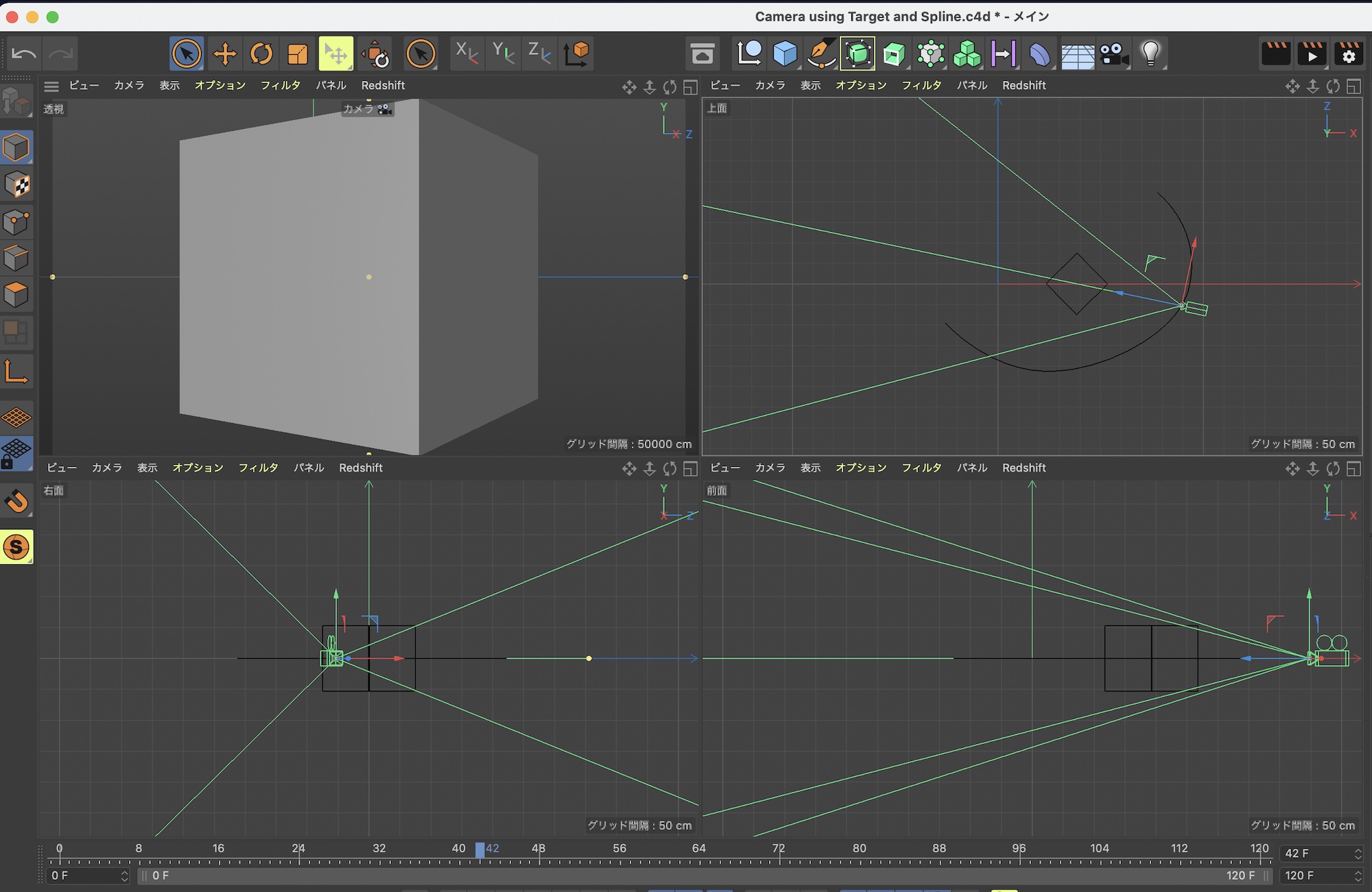Toggle the Y axis lock
The height and width of the screenshot is (892, 1372).
coord(504,53)
